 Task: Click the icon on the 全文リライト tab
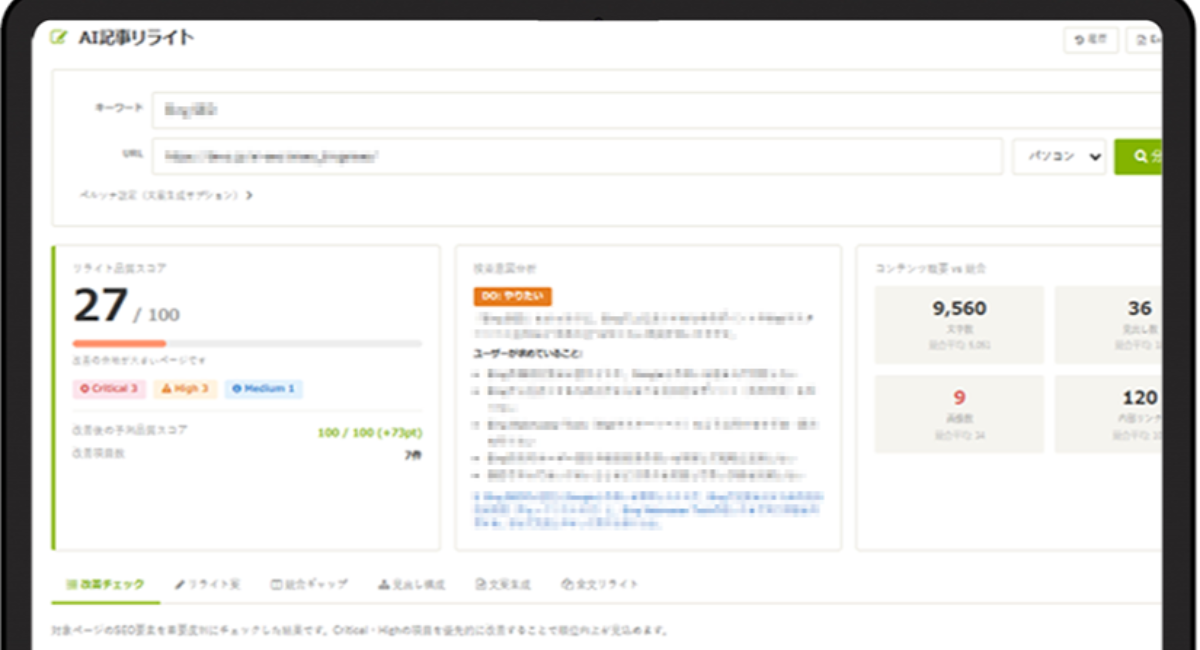[x=567, y=584]
